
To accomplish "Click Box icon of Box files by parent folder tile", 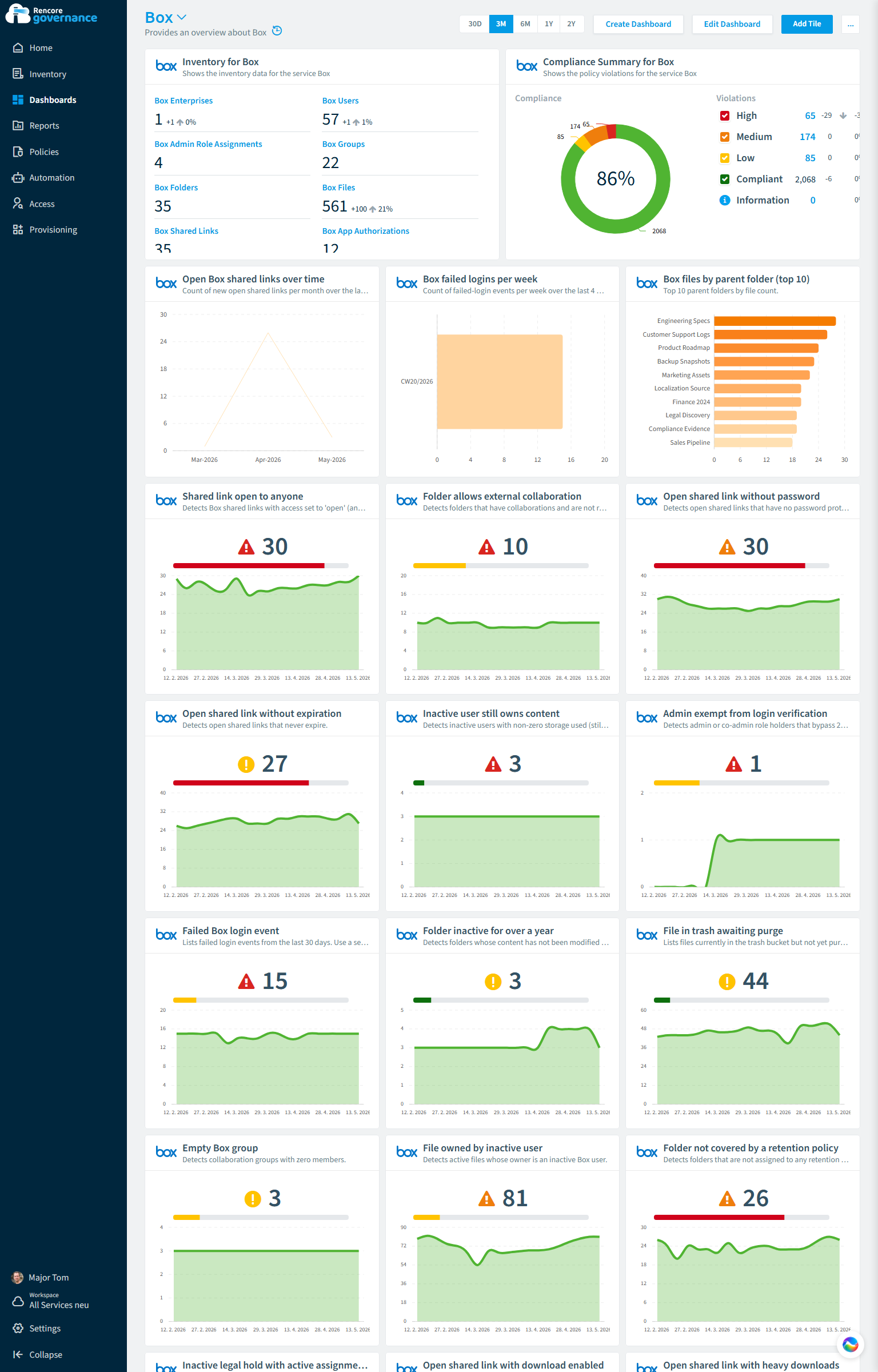I will tap(647, 284).
